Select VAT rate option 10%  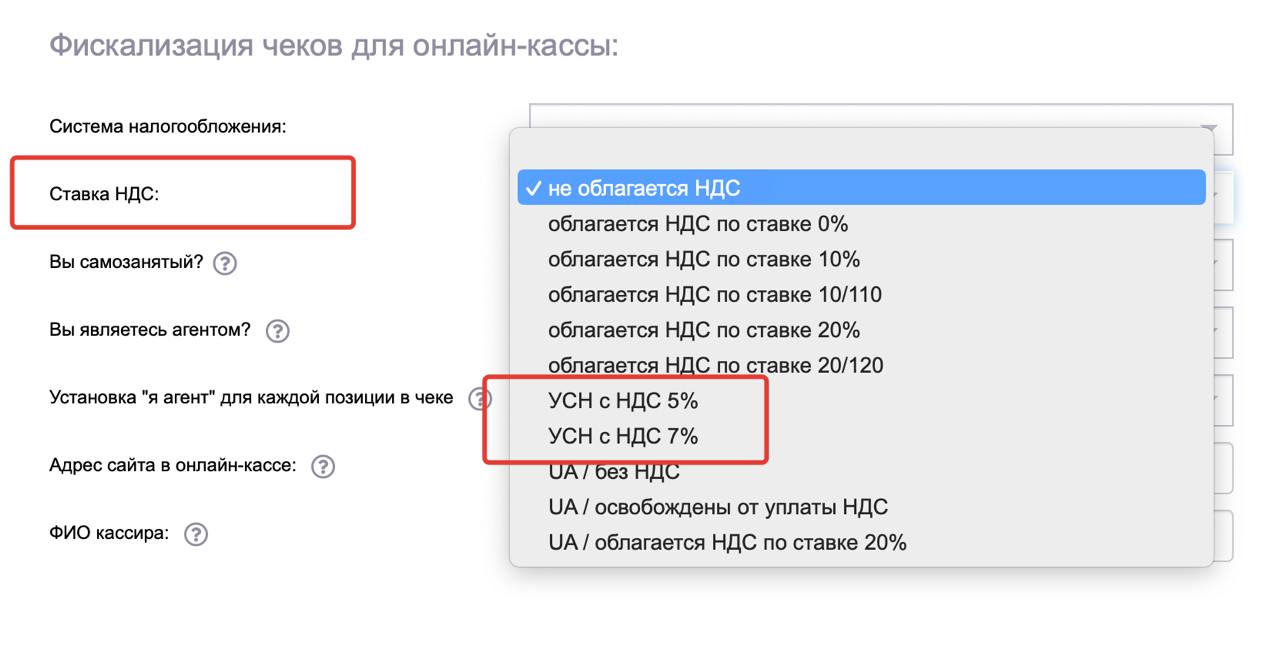(703, 259)
